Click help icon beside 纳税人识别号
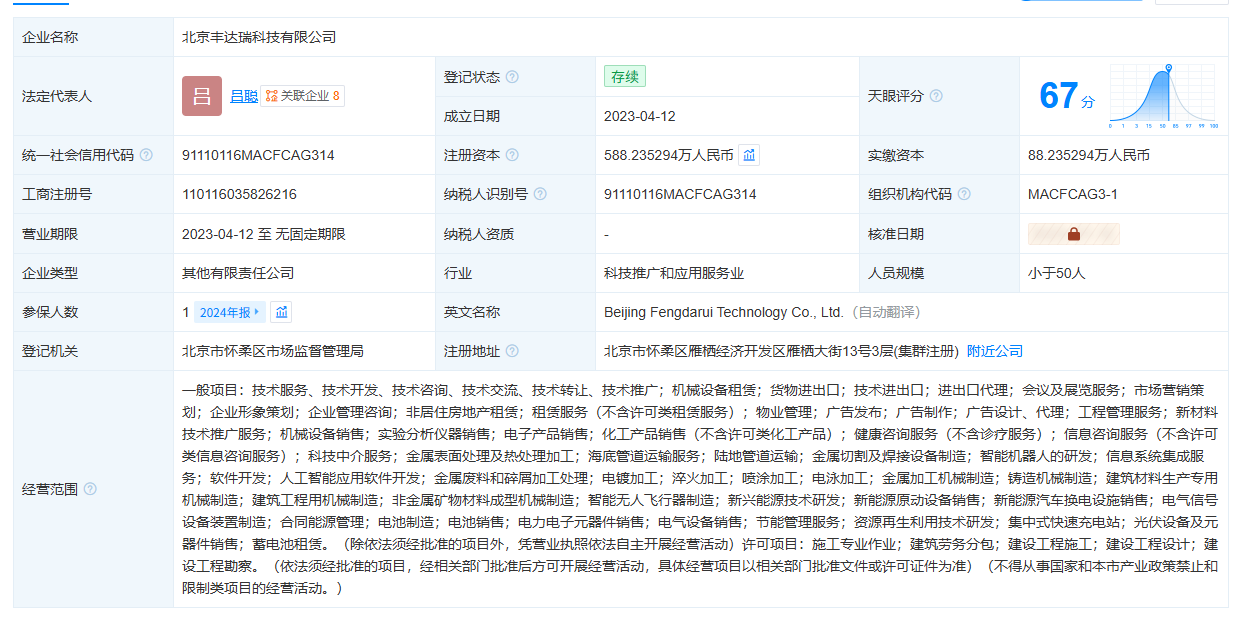1244x617 pixels. 540,194
